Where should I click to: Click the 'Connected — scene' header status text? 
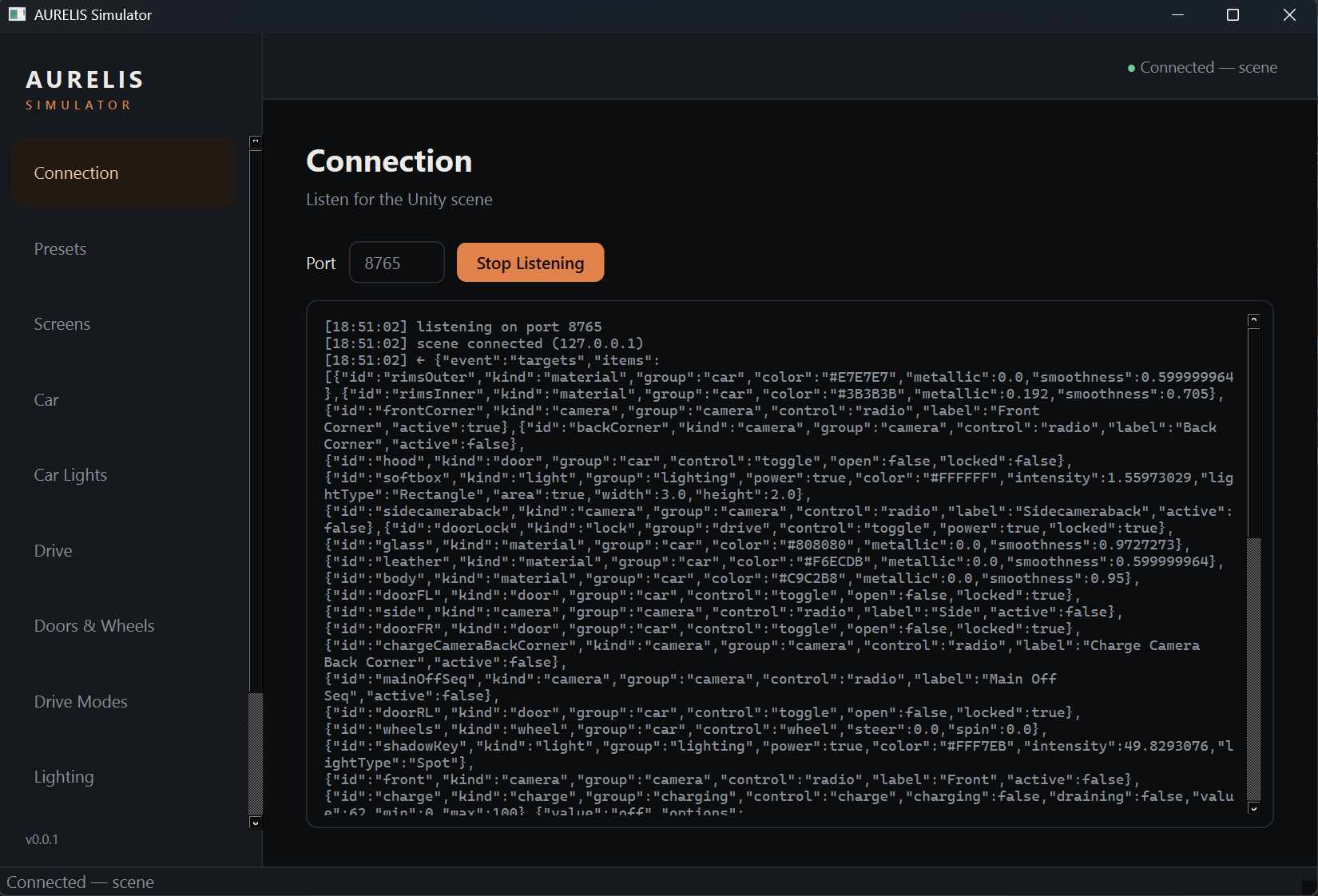[x=1209, y=67]
